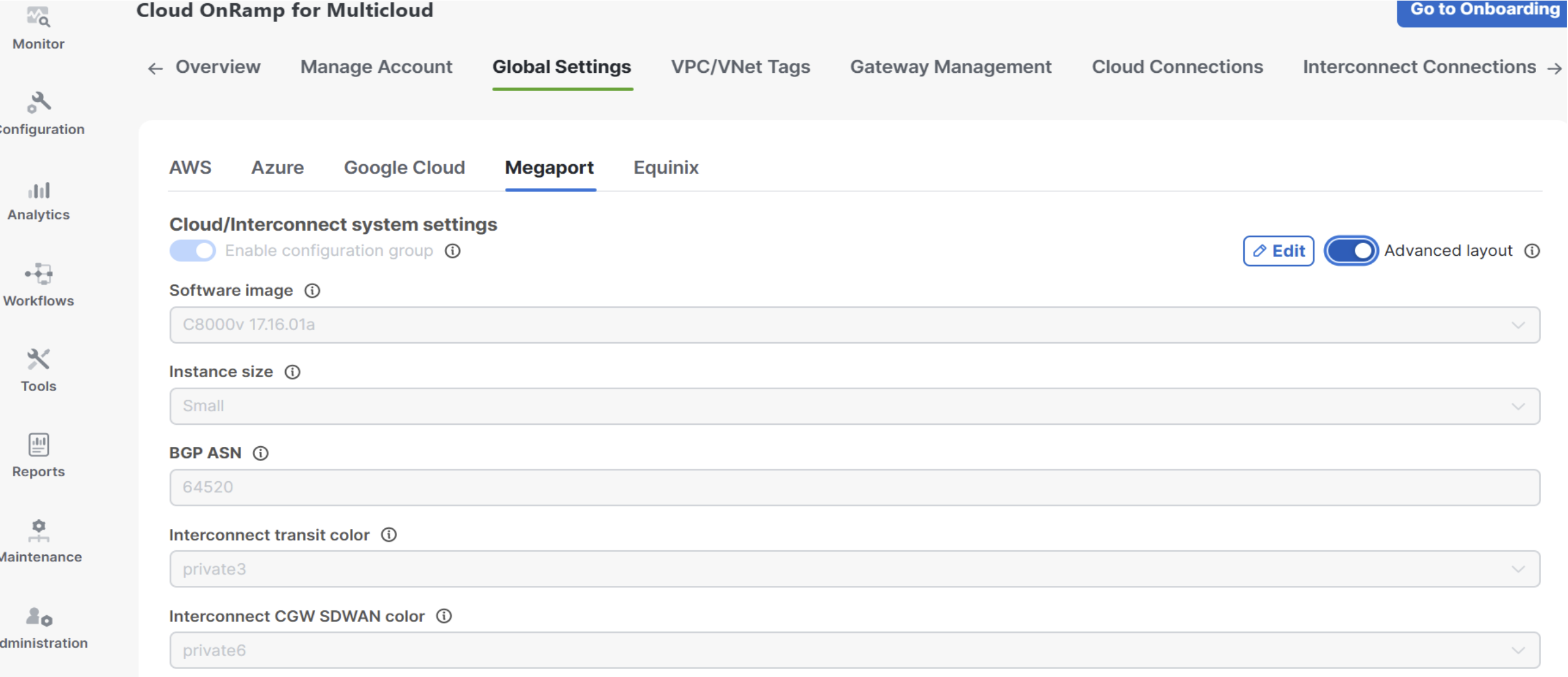Switch to the Overview tab
The image size is (1568, 677).
[x=218, y=67]
